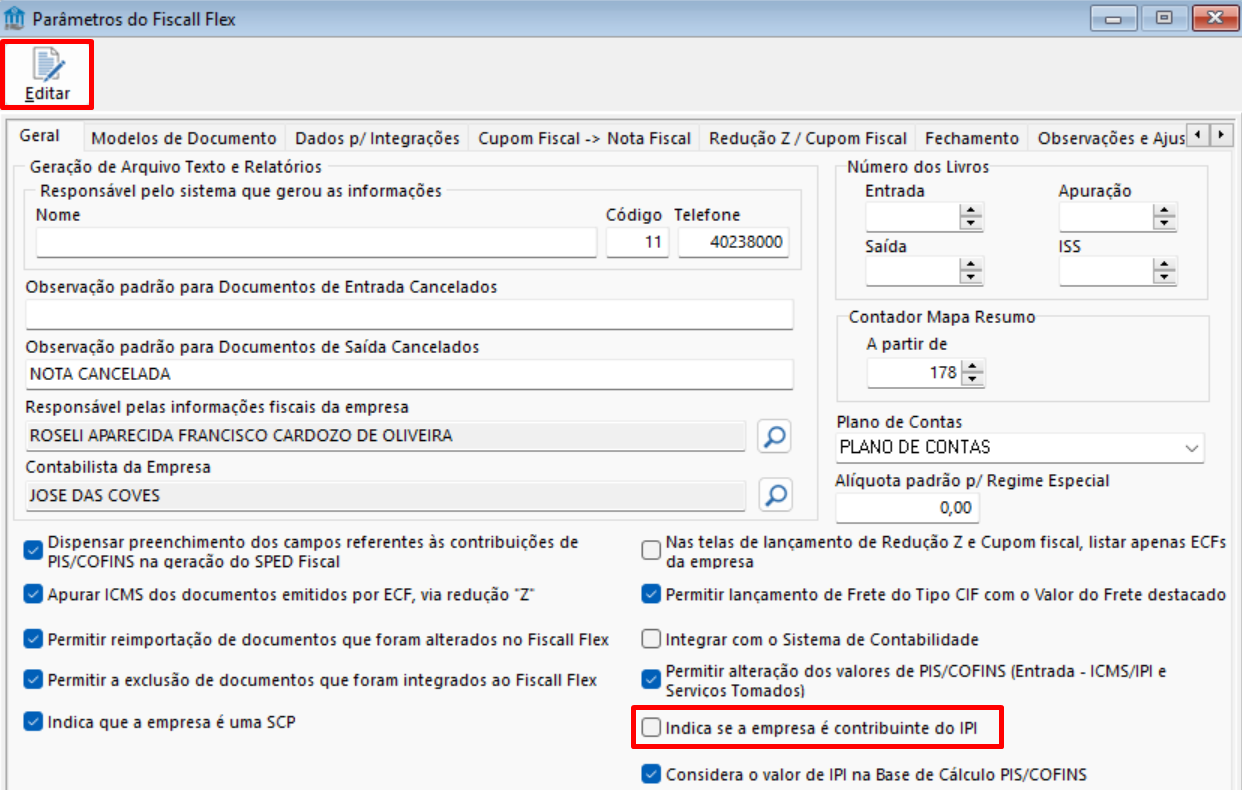Screen dimensions: 1242x790
Task: Click the Código field showing 11
Action: (637, 243)
